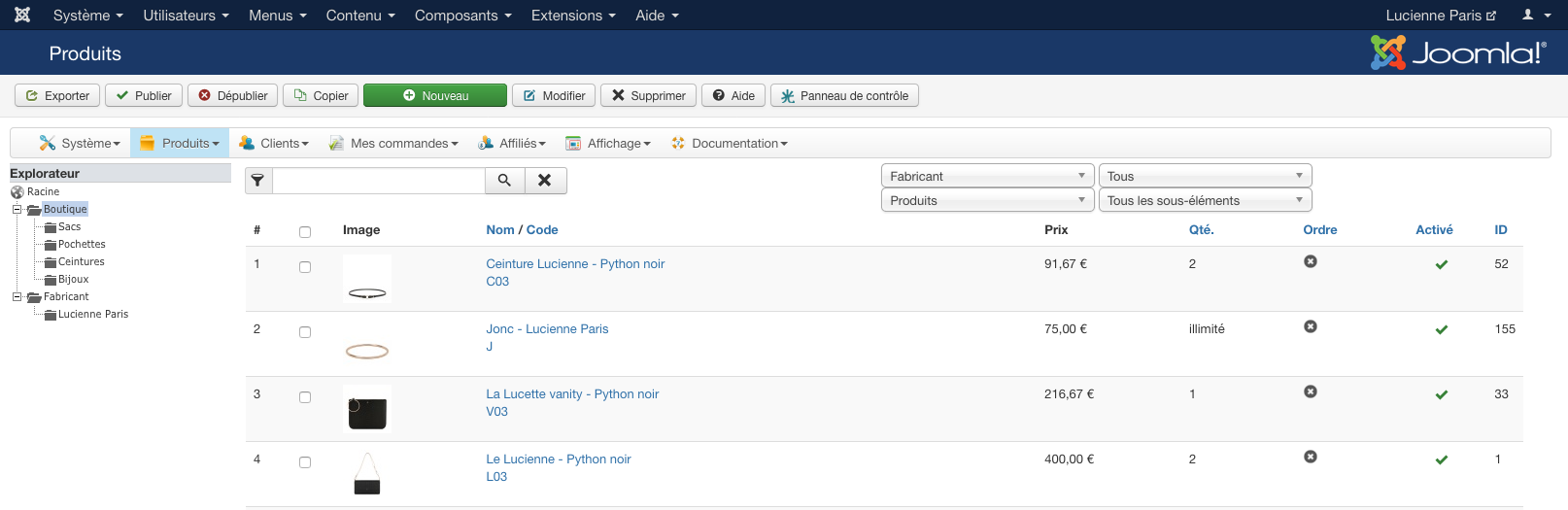This screenshot has height=510, width=1568.
Task: Open the Composants menu
Action: point(462,15)
